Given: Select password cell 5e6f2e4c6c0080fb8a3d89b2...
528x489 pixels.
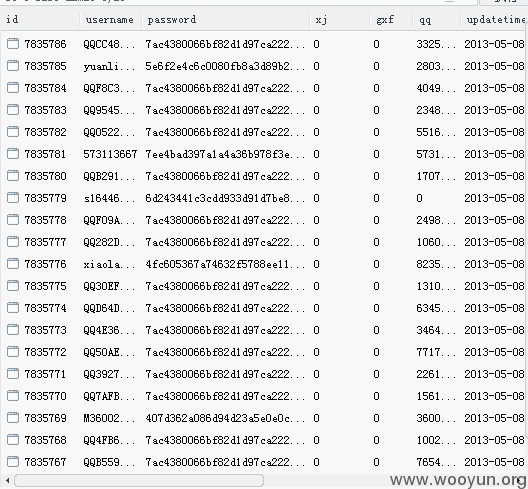Looking at the screenshot, I should 225,66.
